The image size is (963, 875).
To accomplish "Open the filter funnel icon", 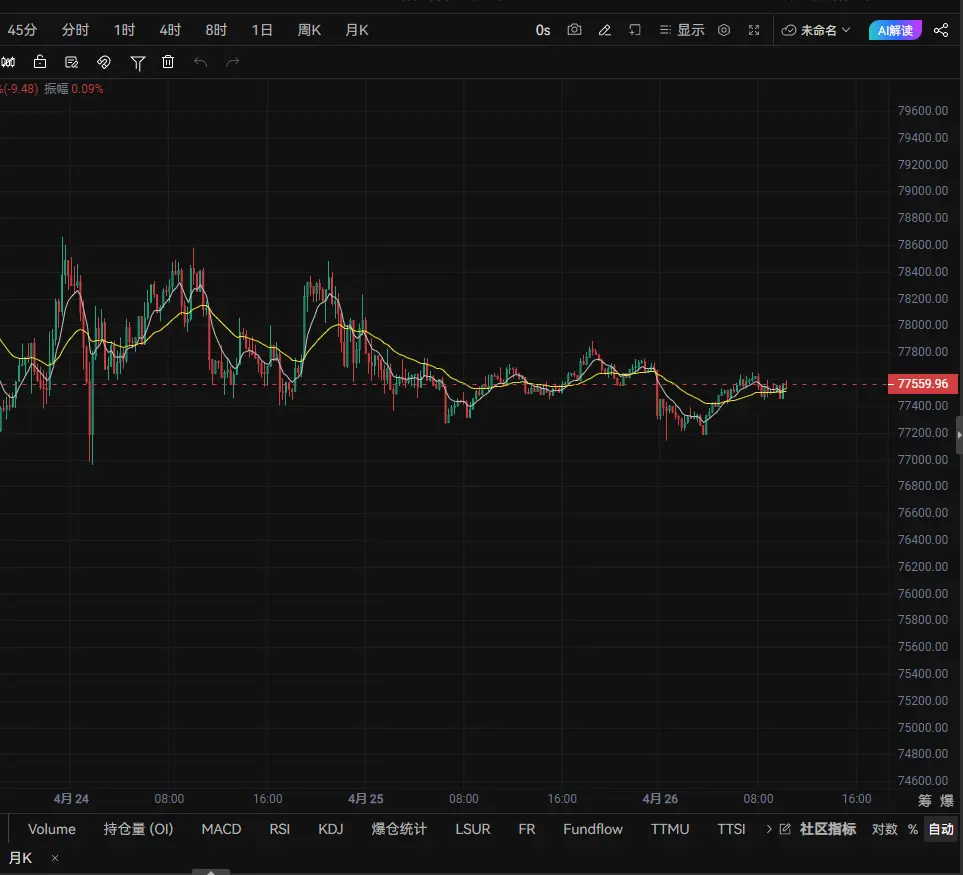I will 138,63.
